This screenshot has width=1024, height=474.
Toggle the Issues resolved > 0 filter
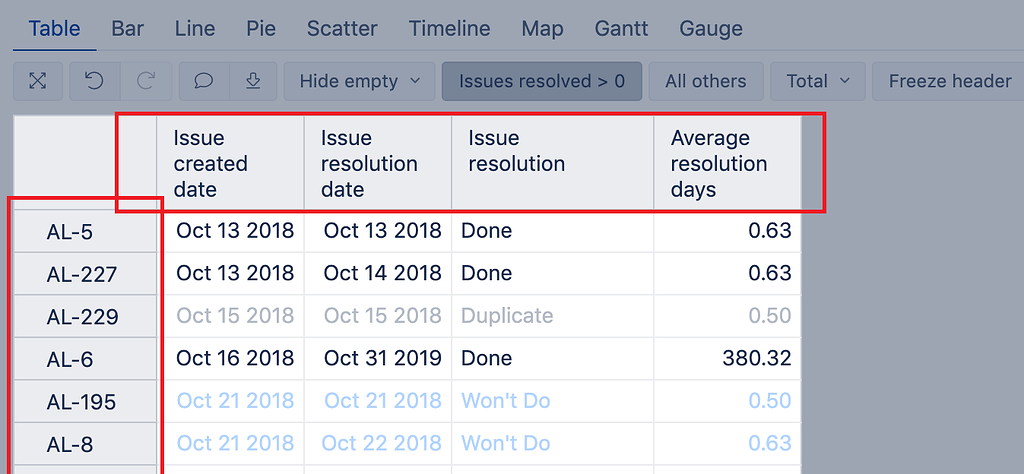(542, 81)
